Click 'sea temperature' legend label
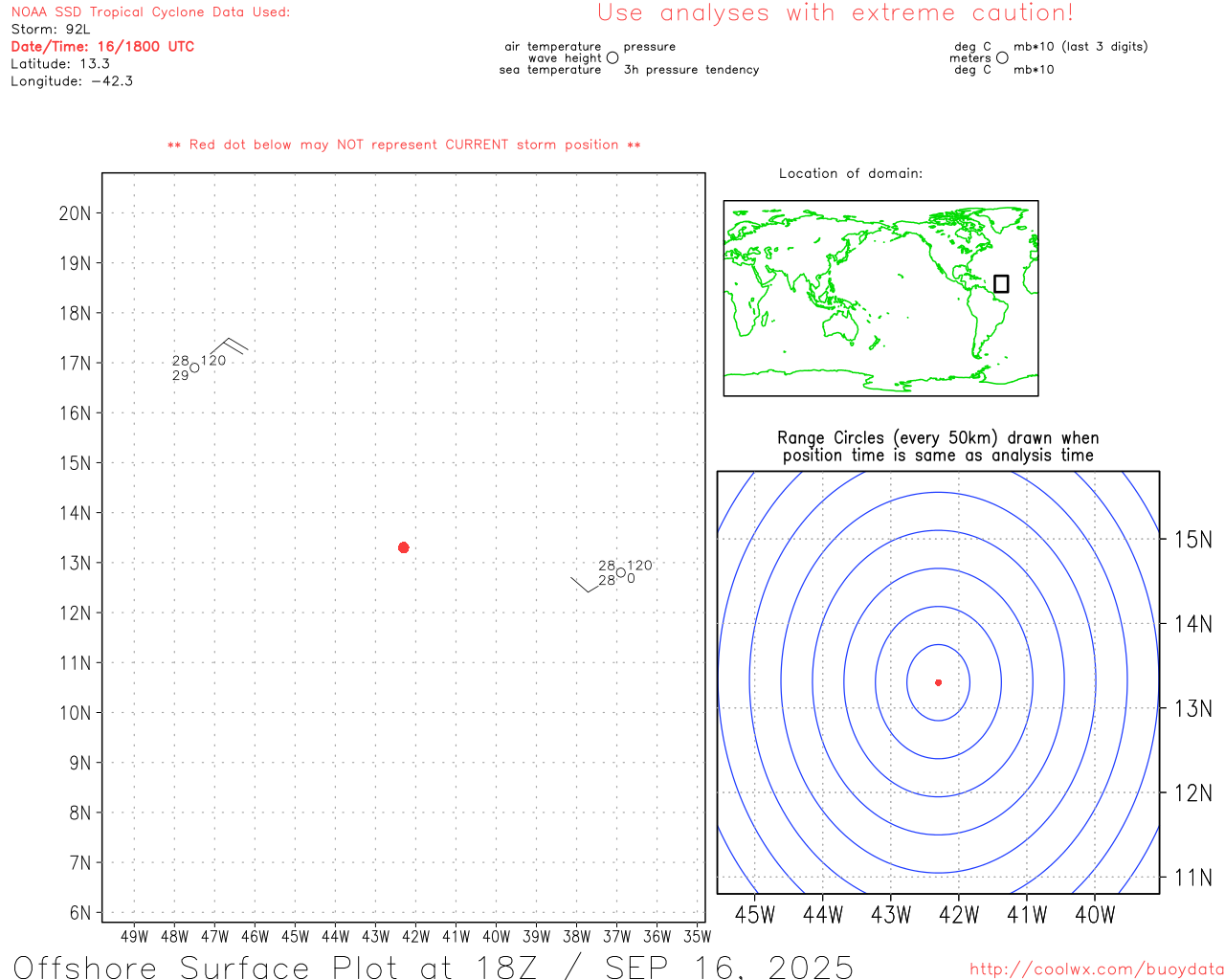Viewport: 1225px width, 980px height. pos(550,70)
